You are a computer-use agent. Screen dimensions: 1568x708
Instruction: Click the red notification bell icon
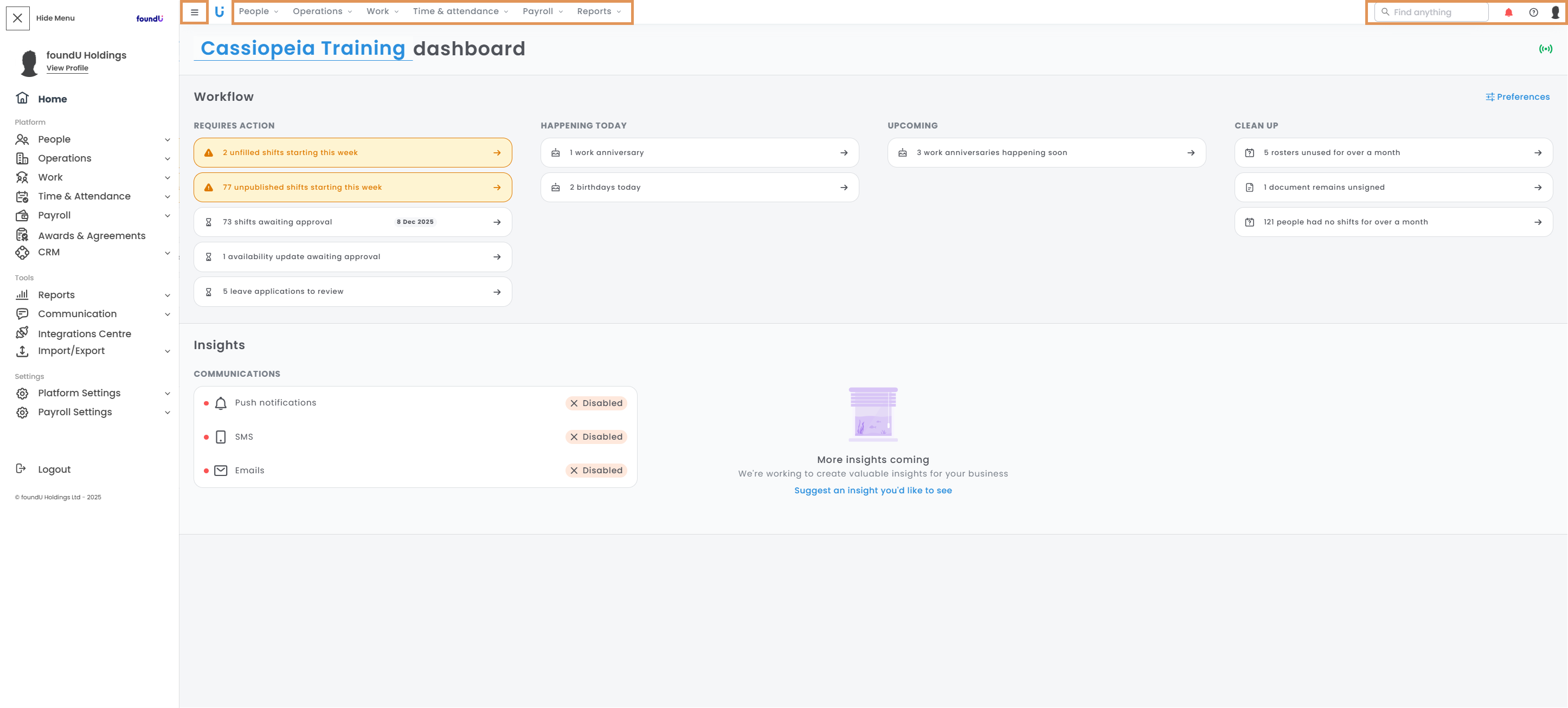(x=1508, y=12)
